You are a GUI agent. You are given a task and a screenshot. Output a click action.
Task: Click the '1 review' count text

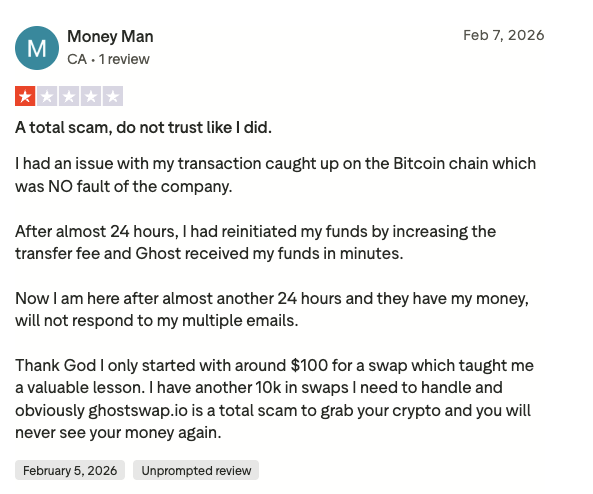(x=124, y=59)
